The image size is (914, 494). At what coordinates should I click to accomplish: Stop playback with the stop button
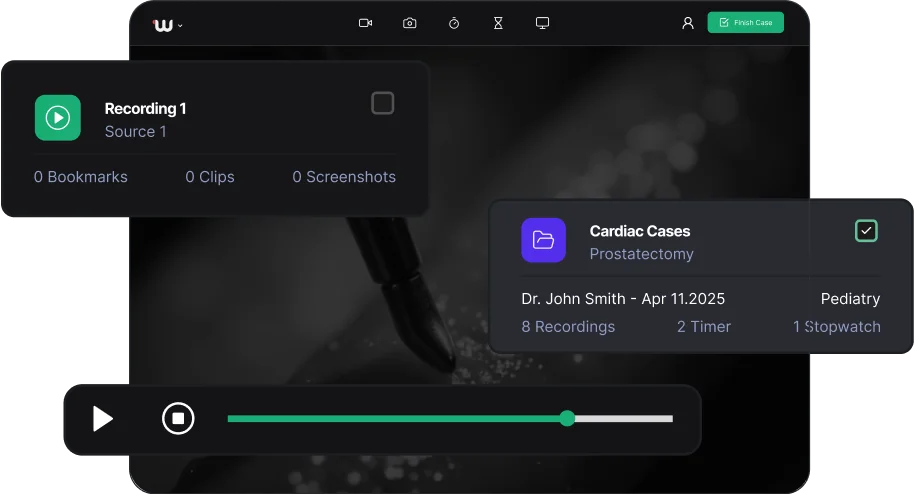[178, 419]
